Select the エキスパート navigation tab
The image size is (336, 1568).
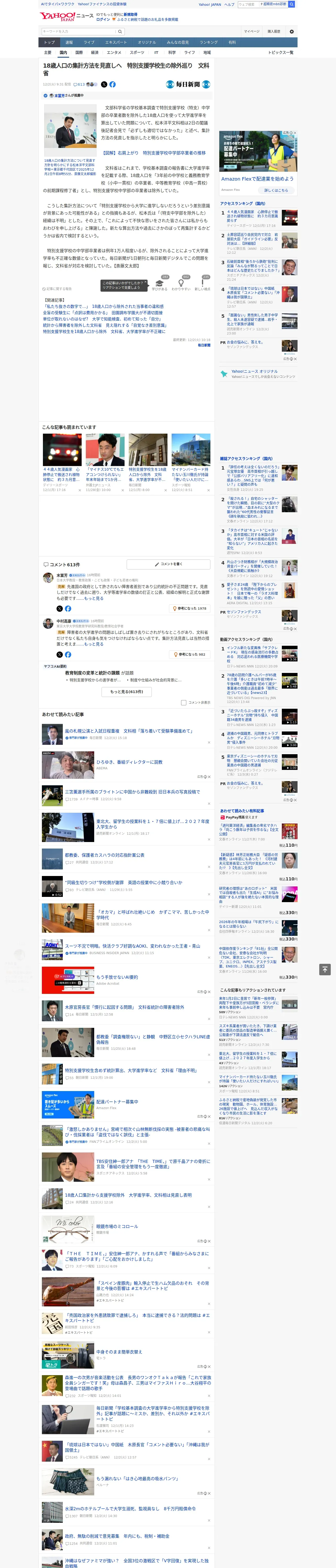tap(116, 42)
